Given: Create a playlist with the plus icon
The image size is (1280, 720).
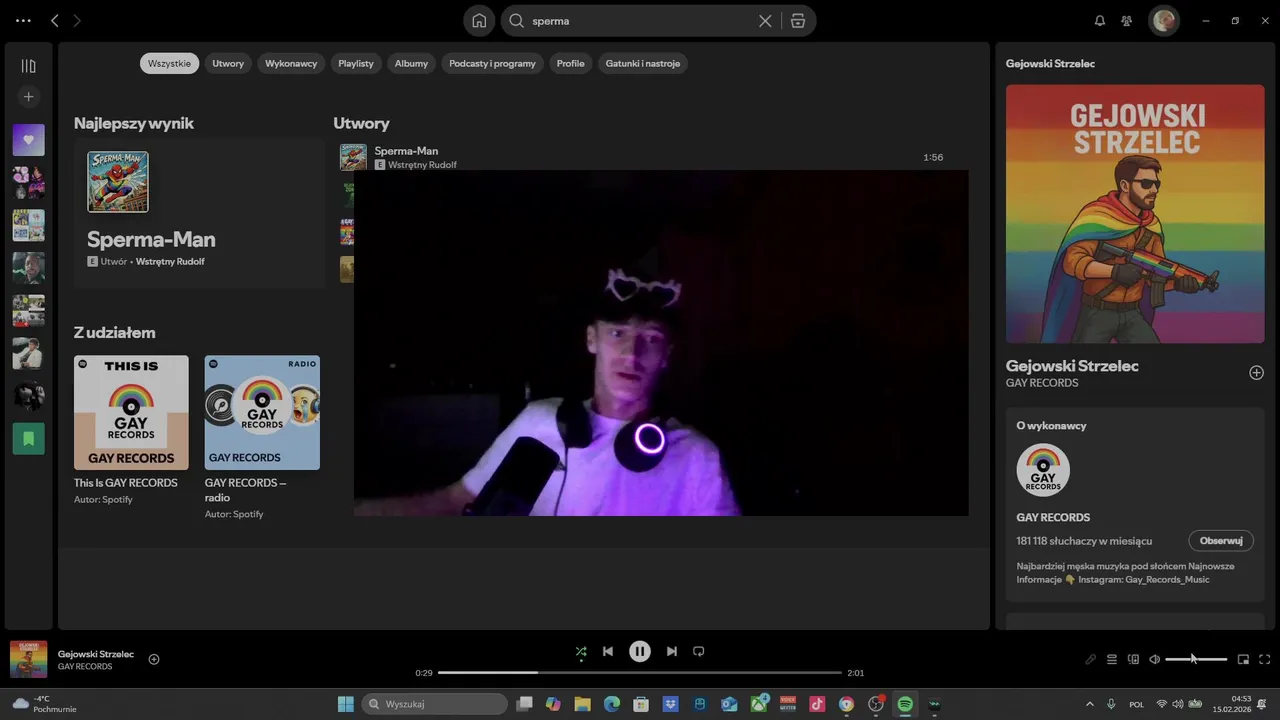Looking at the screenshot, I should (28, 97).
